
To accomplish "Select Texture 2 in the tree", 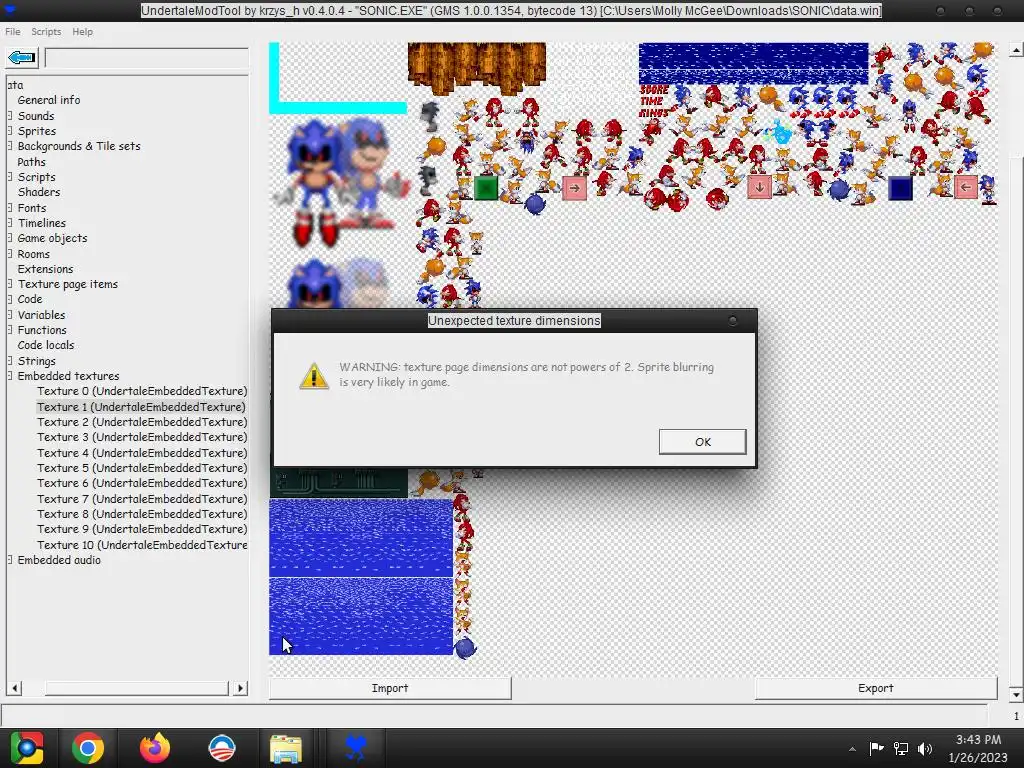I will (x=142, y=422).
